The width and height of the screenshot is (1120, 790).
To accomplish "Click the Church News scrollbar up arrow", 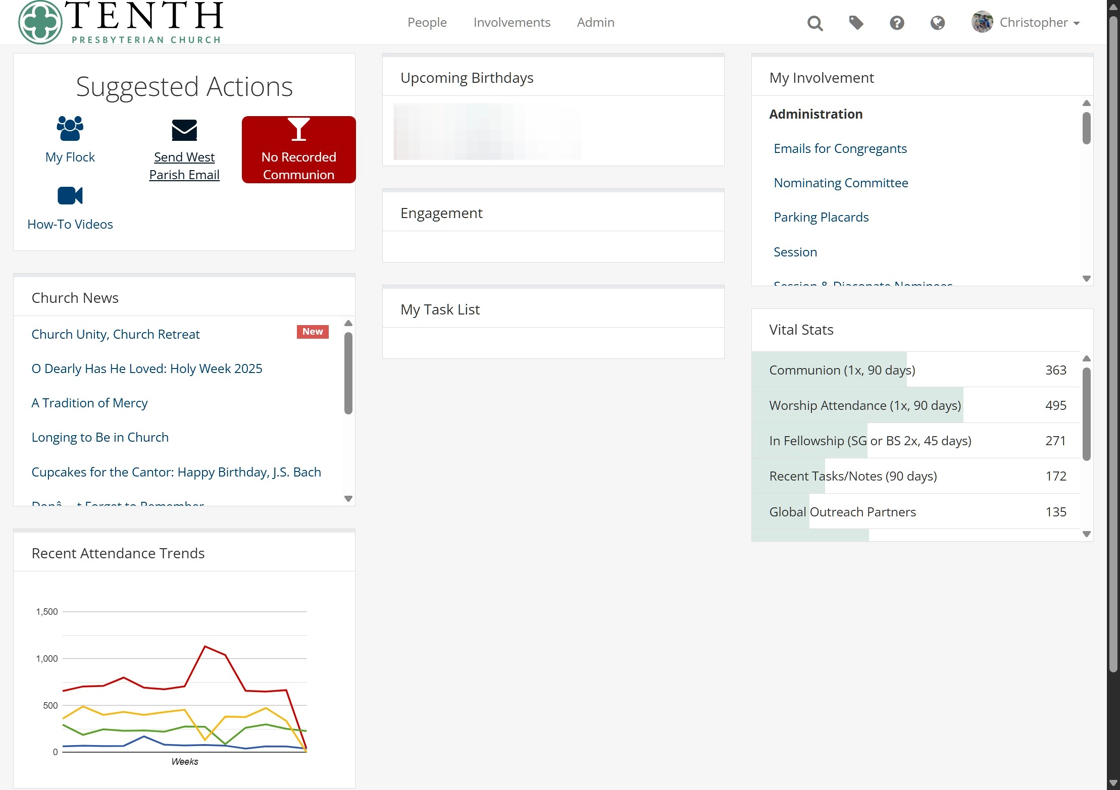I will [349, 323].
